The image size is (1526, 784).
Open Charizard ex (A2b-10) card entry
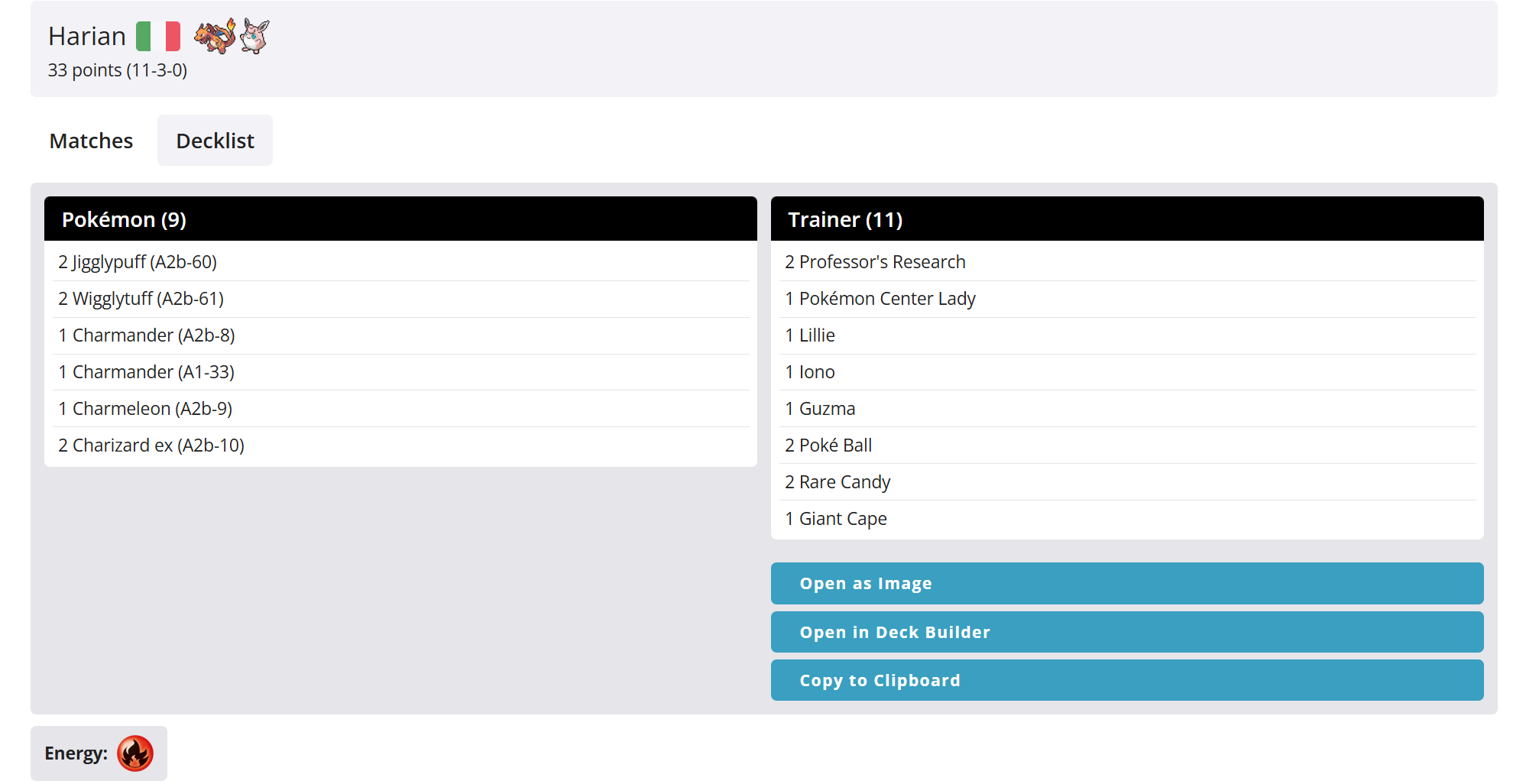click(x=151, y=445)
